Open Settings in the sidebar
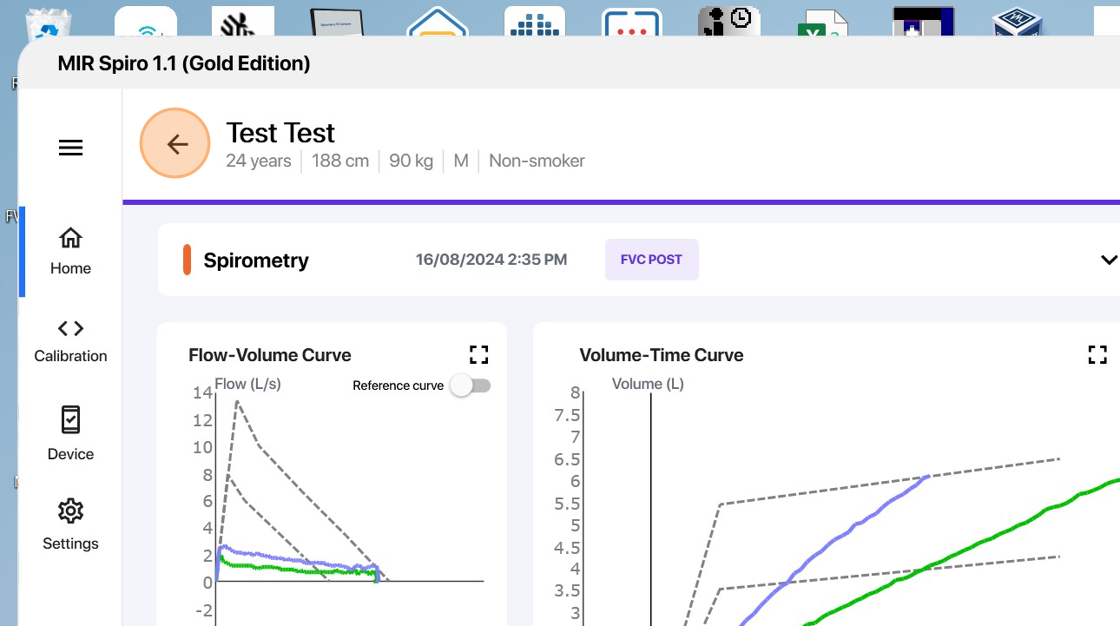This screenshot has height=626, width=1120. (71, 525)
